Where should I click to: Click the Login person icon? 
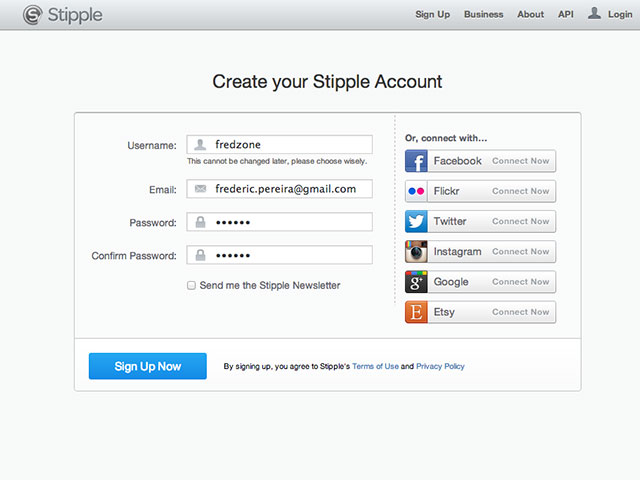[594, 13]
